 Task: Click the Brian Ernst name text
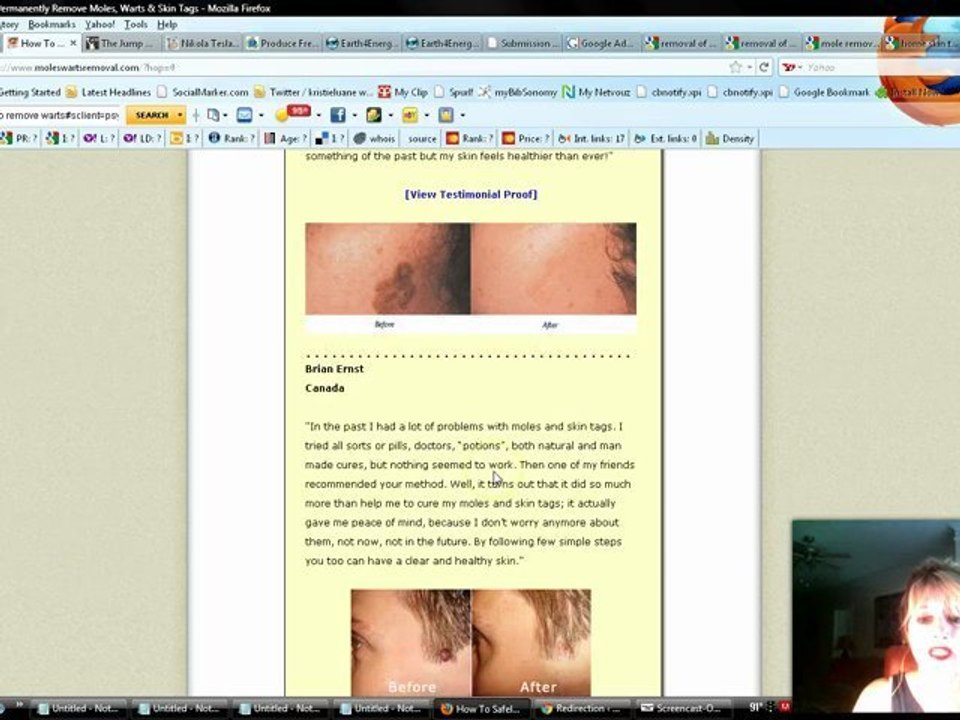(334, 369)
